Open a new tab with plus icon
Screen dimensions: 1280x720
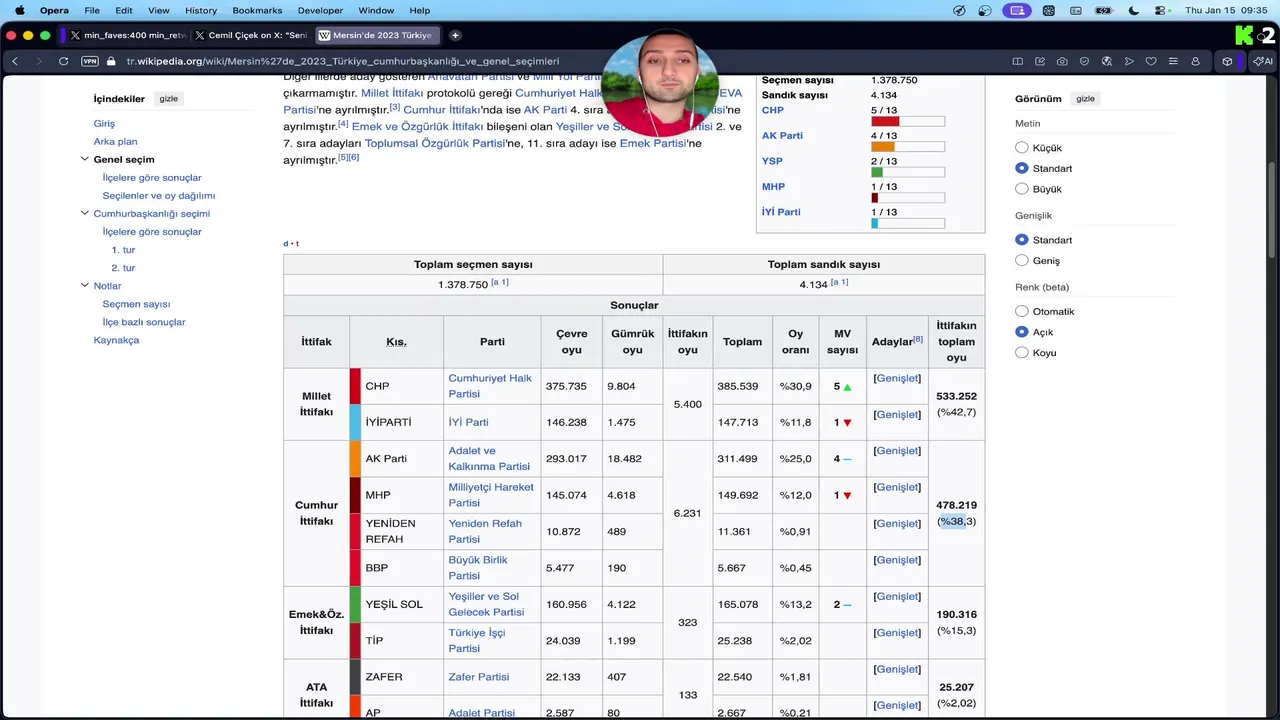point(455,35)
